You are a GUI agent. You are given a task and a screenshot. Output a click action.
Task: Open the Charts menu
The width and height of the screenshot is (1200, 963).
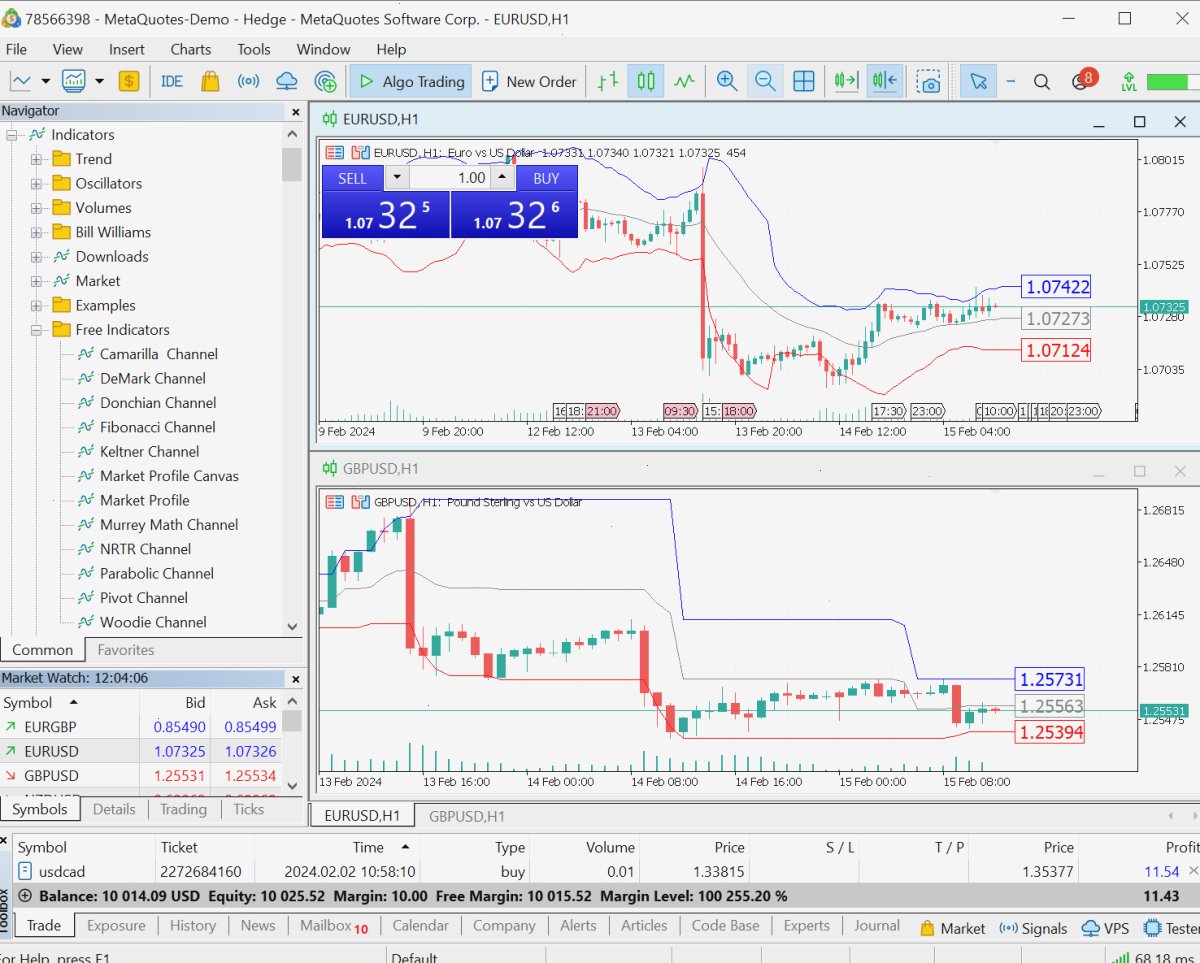click(x=191, y=49)
